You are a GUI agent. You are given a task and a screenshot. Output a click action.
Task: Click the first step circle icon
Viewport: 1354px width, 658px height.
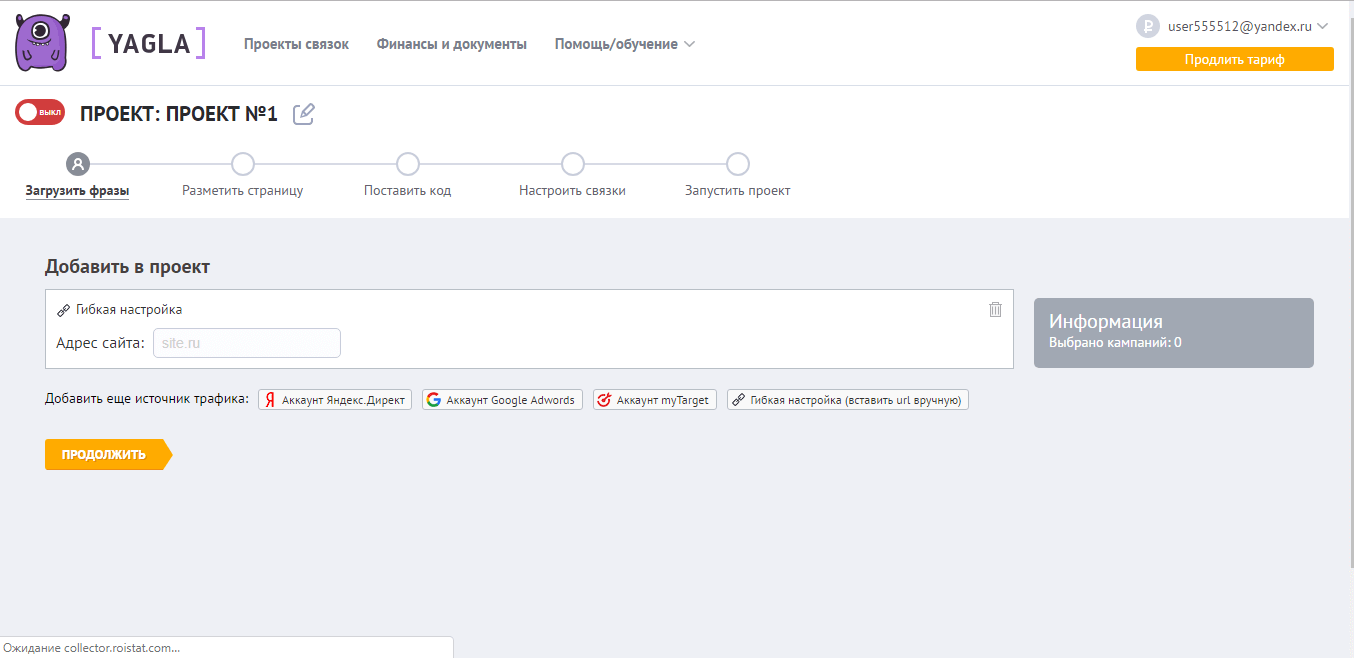(77, 164)
